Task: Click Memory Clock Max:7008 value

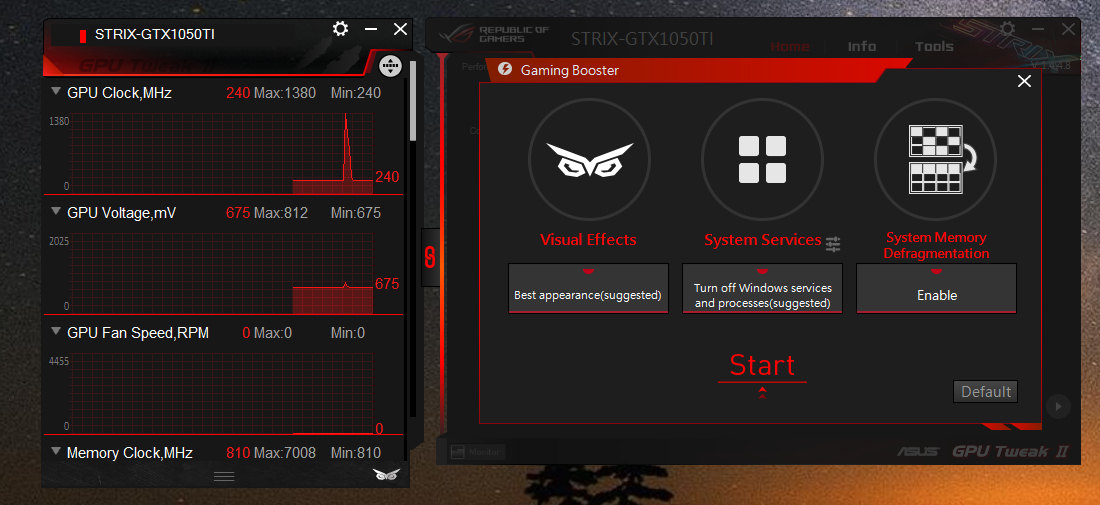Action: click(285, 452)
